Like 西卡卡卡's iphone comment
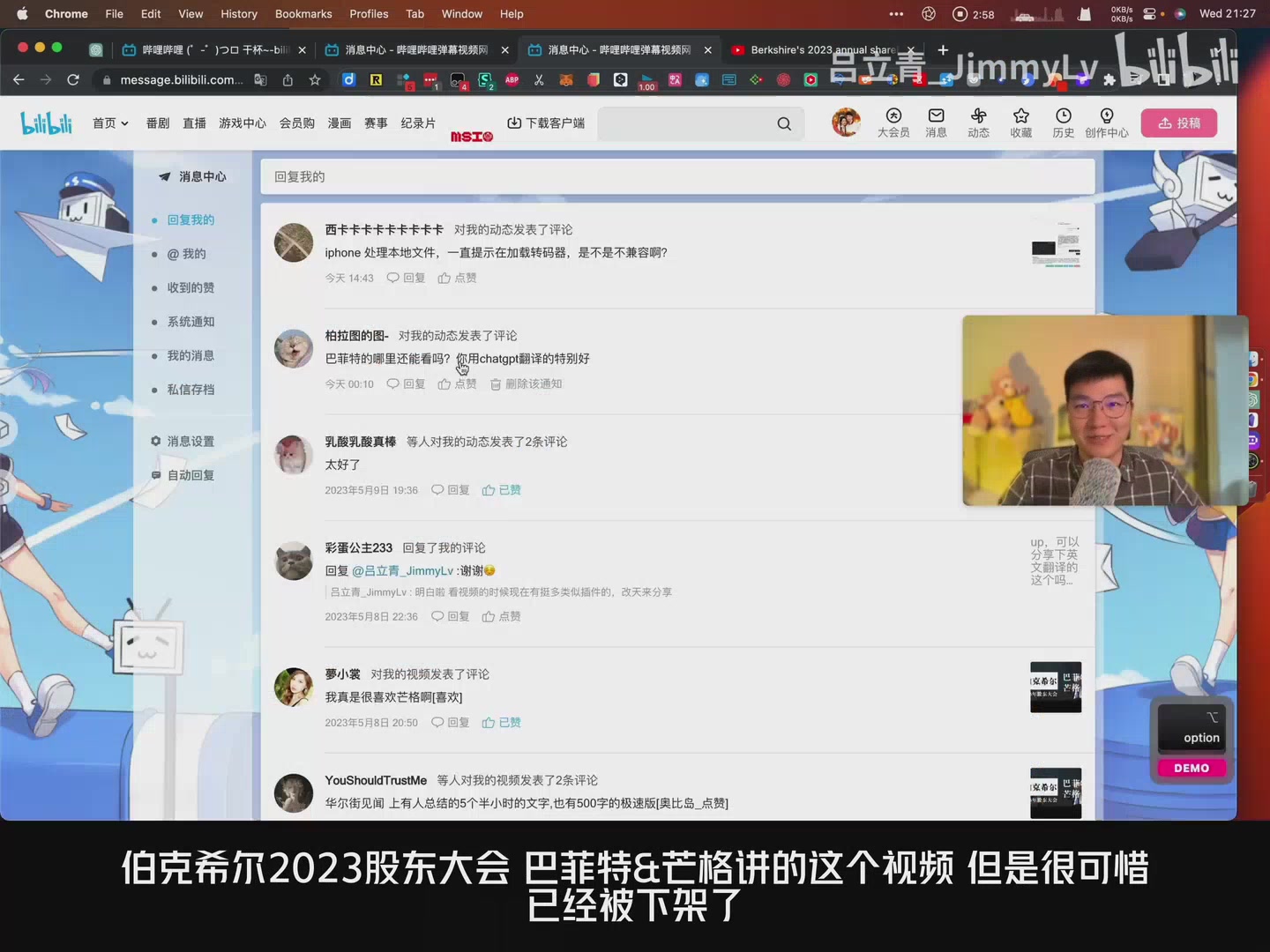Image resolution: width=1270 pixels, height=952 pixels. [457, 278]
